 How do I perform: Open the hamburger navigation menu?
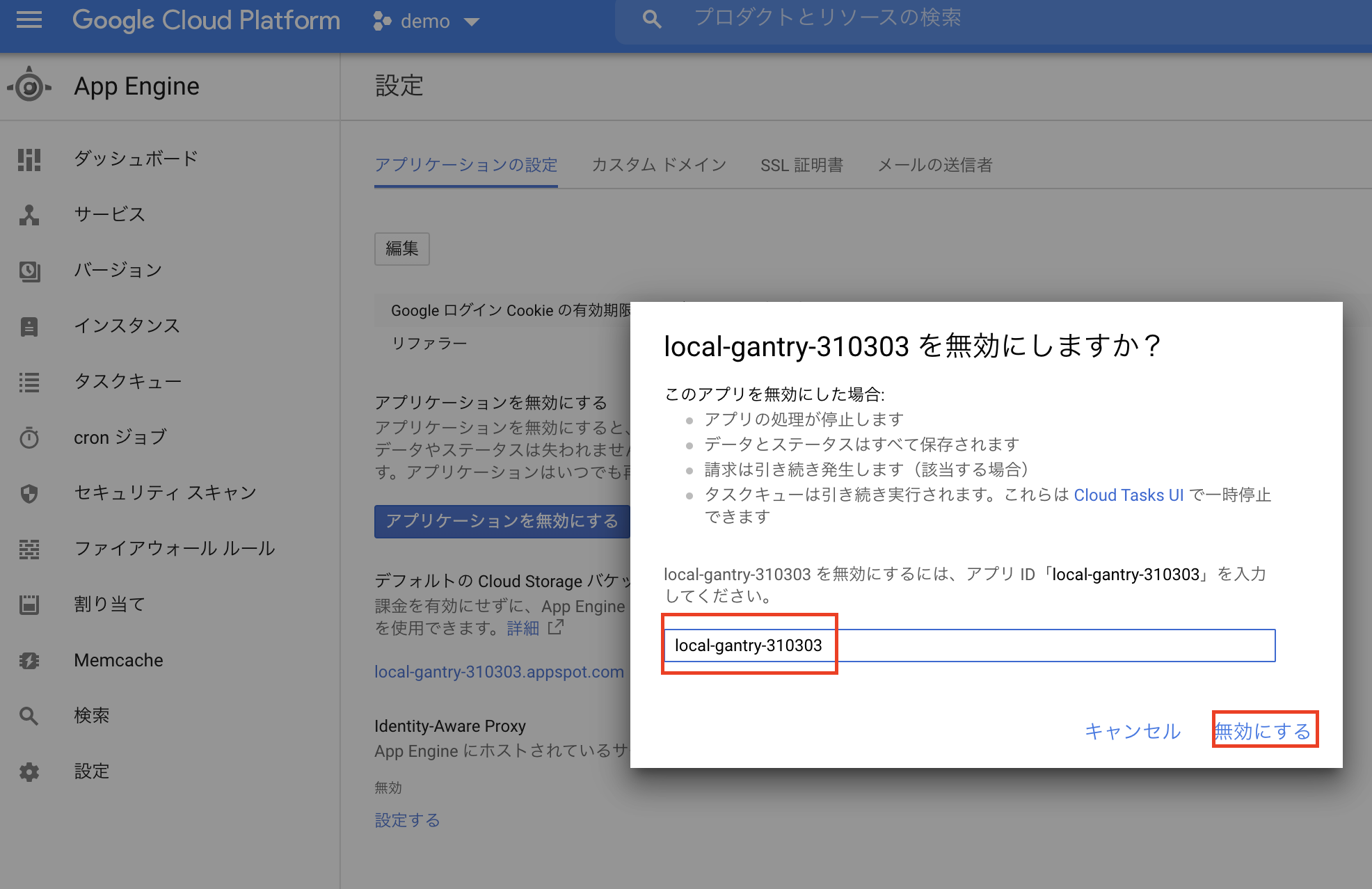(x=29, y=20)
